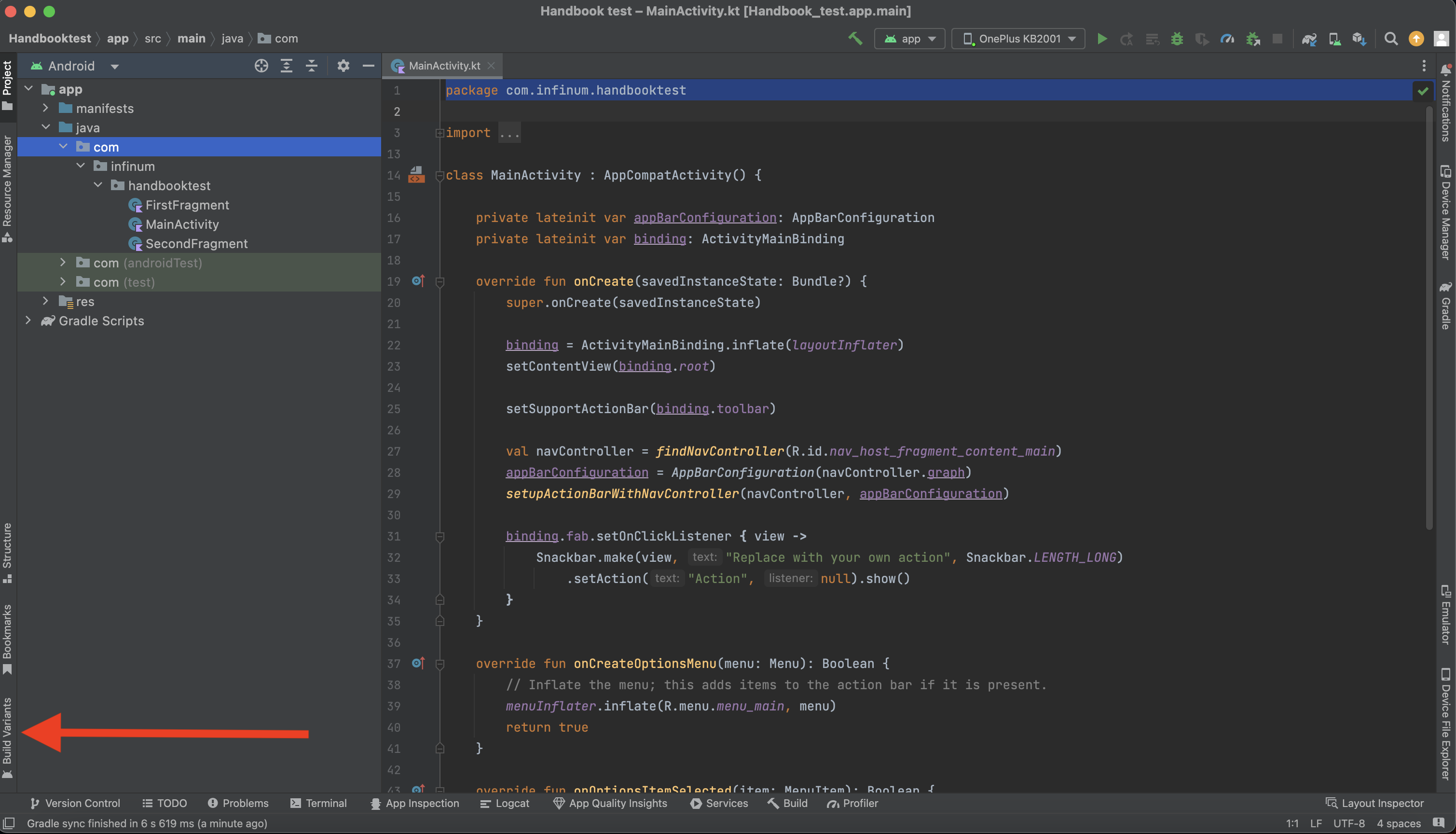This screenshot has width=1456, height=834.
Task: Close the MainActivity.kt tab
Action: (491, 66)
